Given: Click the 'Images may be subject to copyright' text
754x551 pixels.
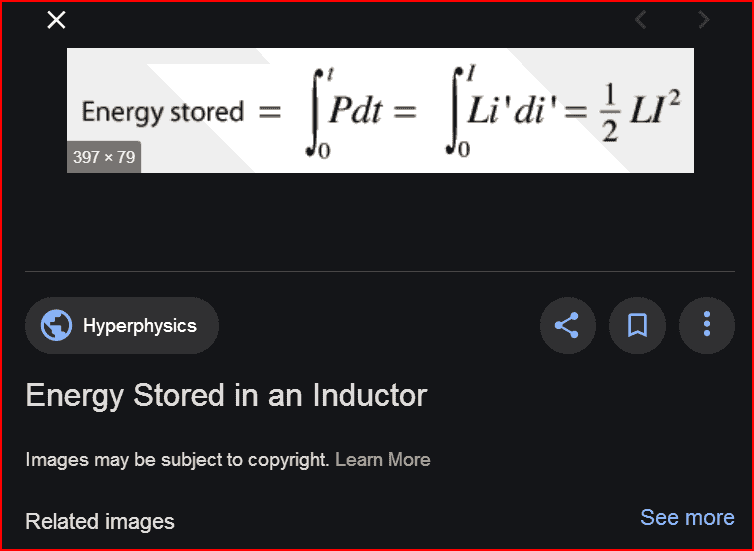Looking at the screenshot, I should pyautogui.click(x=177, y=460).
